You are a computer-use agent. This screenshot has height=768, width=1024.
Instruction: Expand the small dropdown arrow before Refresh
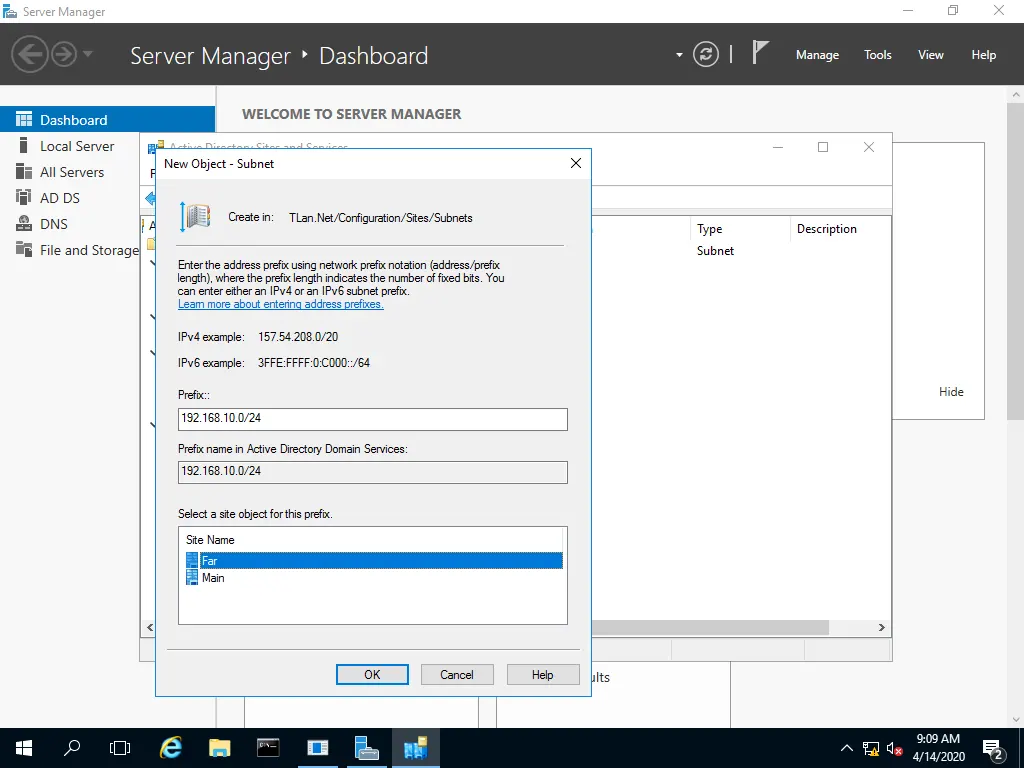click(x=679, y=55)
